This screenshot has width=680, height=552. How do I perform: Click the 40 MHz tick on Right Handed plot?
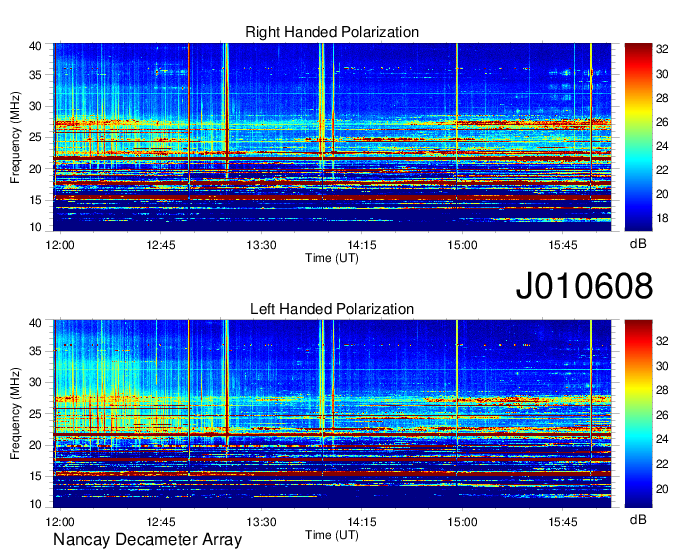tap(35, 46)
